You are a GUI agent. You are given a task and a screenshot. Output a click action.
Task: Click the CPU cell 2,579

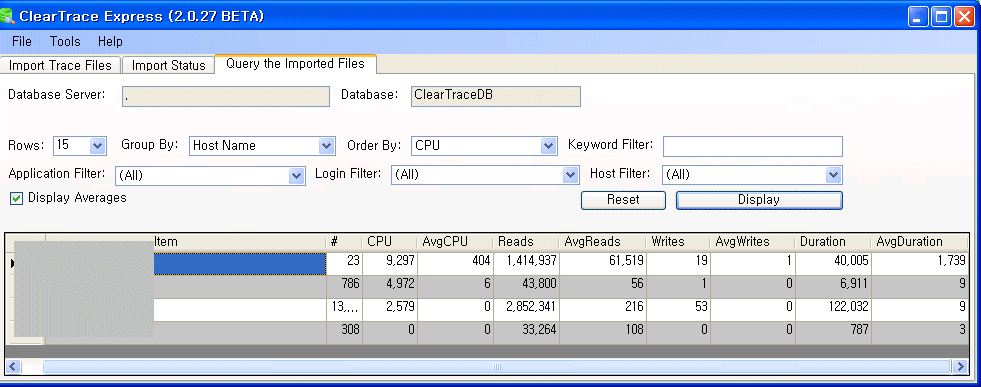pos(389,309)
